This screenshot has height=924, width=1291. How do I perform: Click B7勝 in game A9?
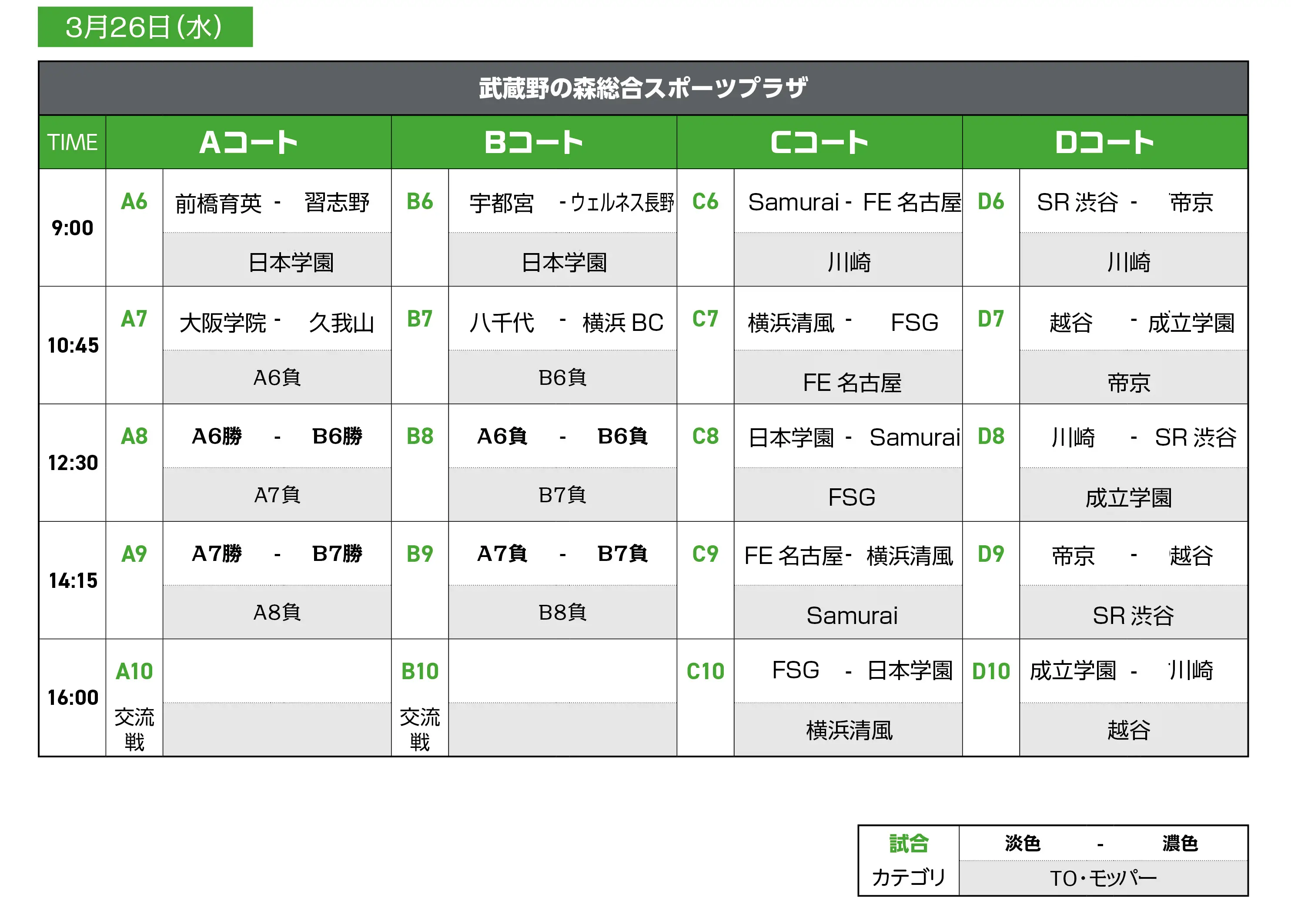coord(337,554)
